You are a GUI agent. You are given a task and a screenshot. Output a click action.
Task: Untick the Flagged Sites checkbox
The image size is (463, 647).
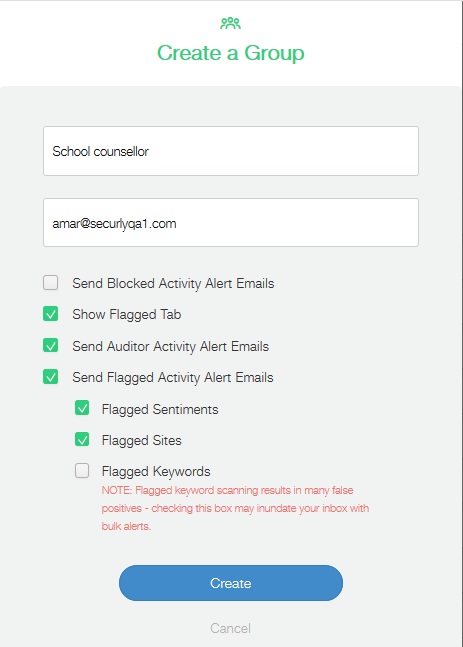(x=82, y=439)
